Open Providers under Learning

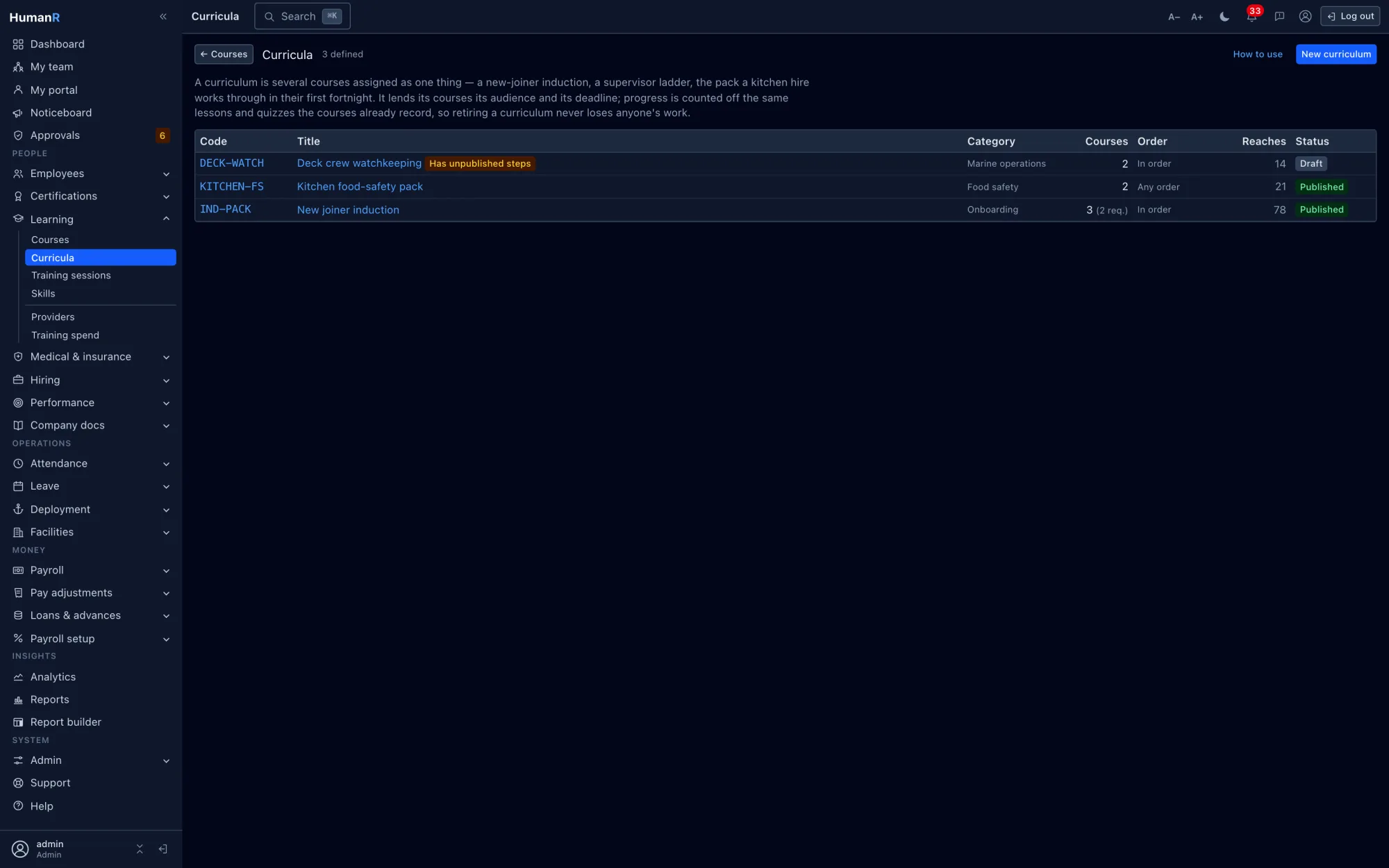(101, 317)
